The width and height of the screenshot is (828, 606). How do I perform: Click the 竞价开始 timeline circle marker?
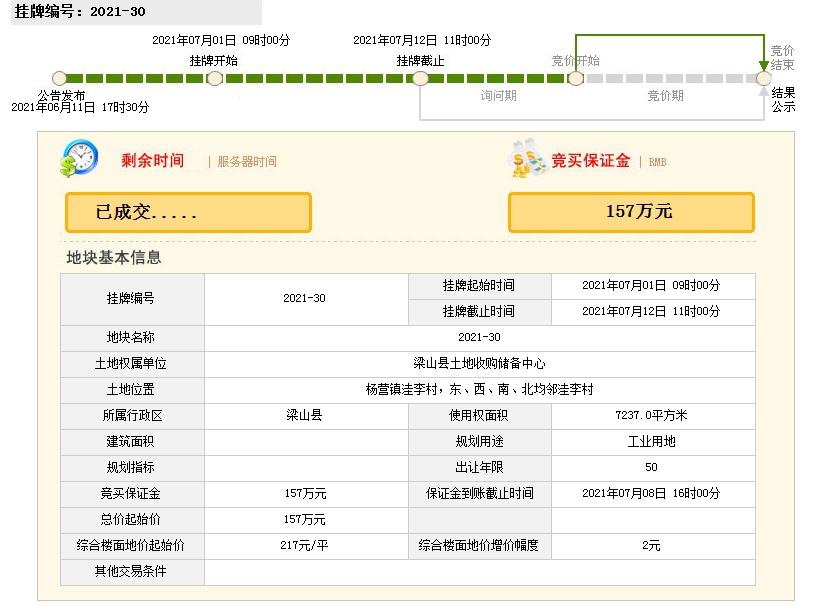[x=576, y=79]
